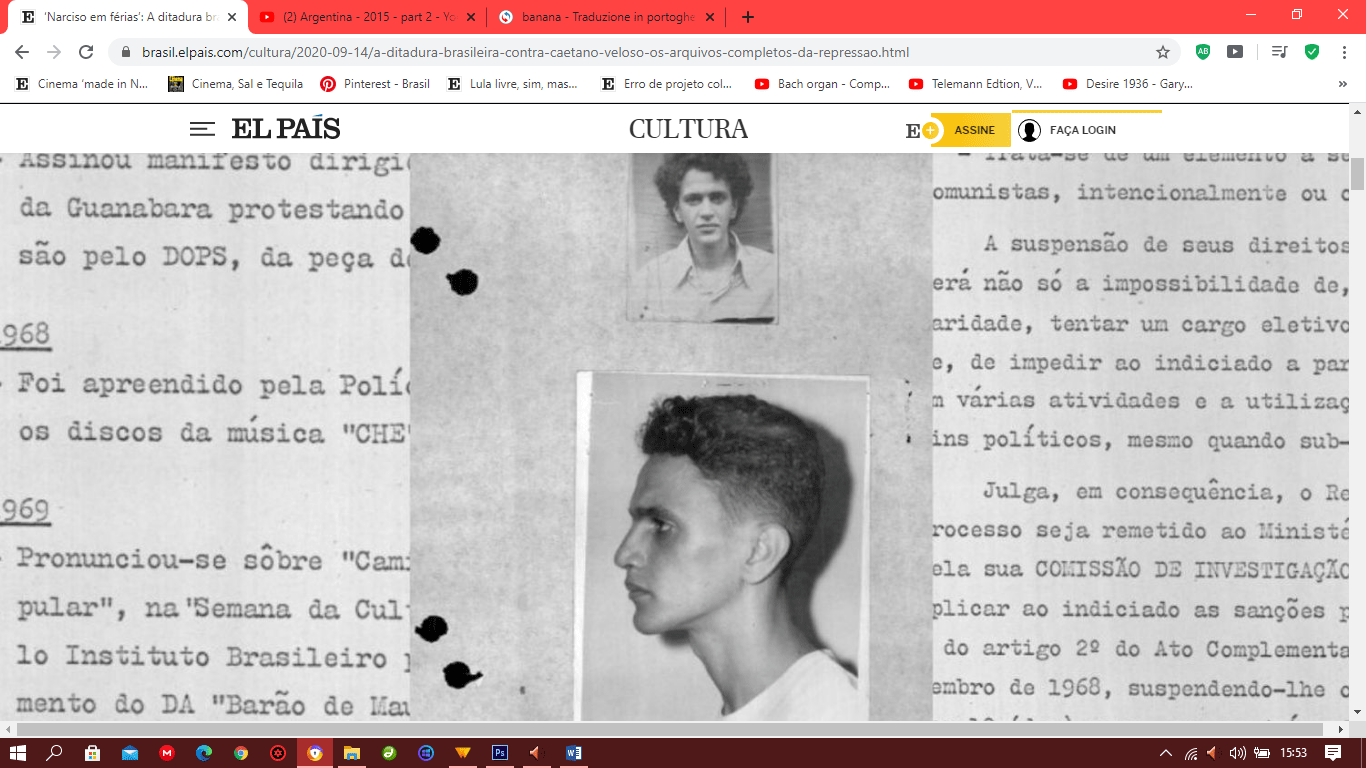Open the El País hamburger menu

coord(202,129)
